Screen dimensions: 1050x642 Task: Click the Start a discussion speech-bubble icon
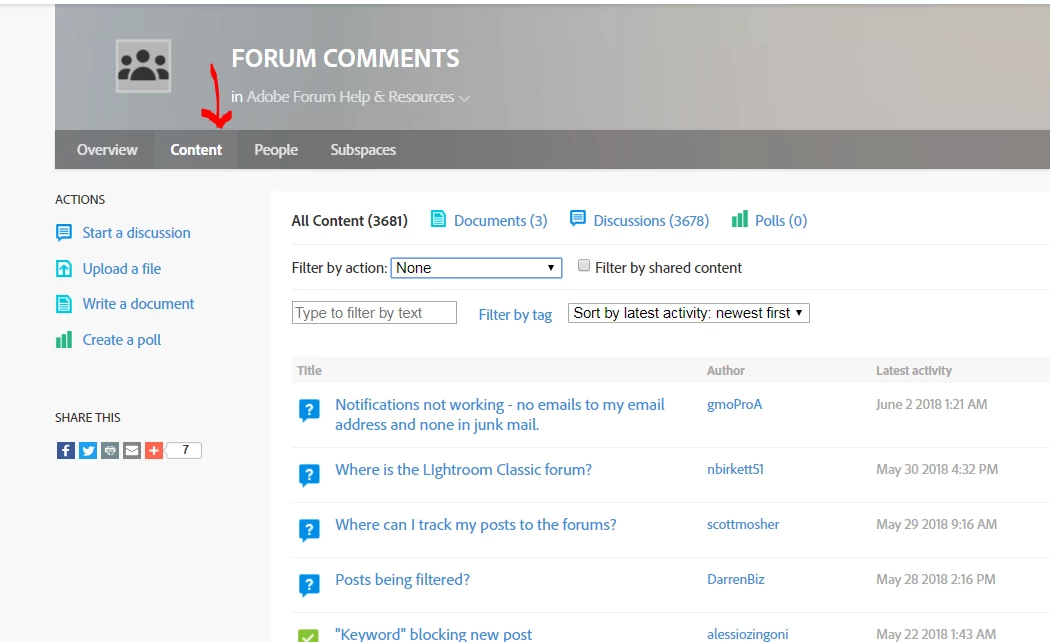tap(64, 233)
